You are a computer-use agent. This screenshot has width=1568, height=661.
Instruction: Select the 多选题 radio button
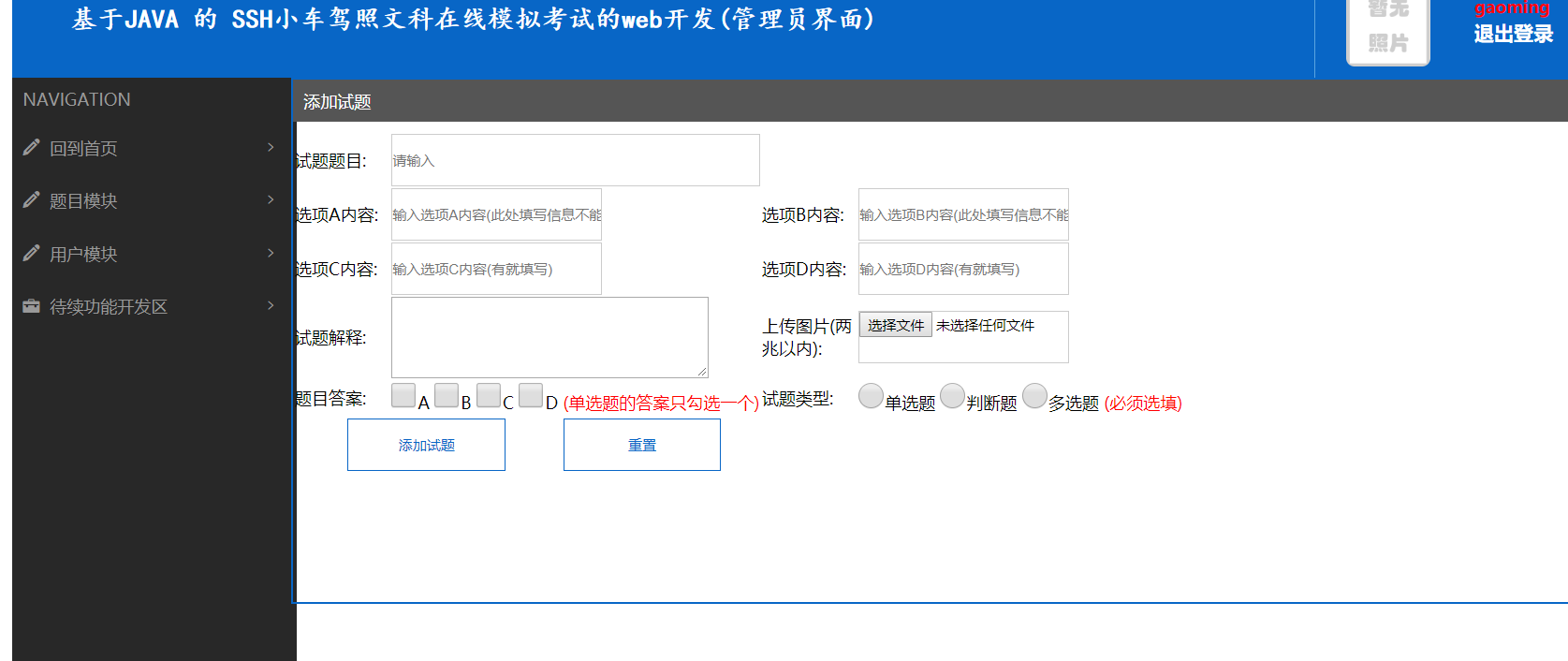click(x=1034, y=396)
